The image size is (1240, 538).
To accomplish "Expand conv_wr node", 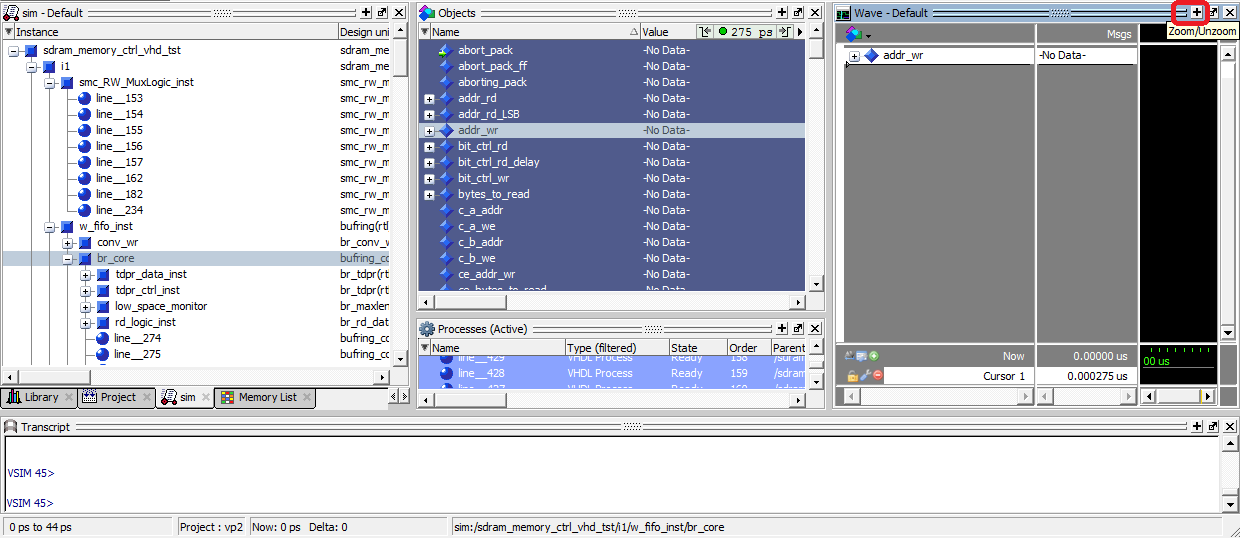I will tap(68, 242).
